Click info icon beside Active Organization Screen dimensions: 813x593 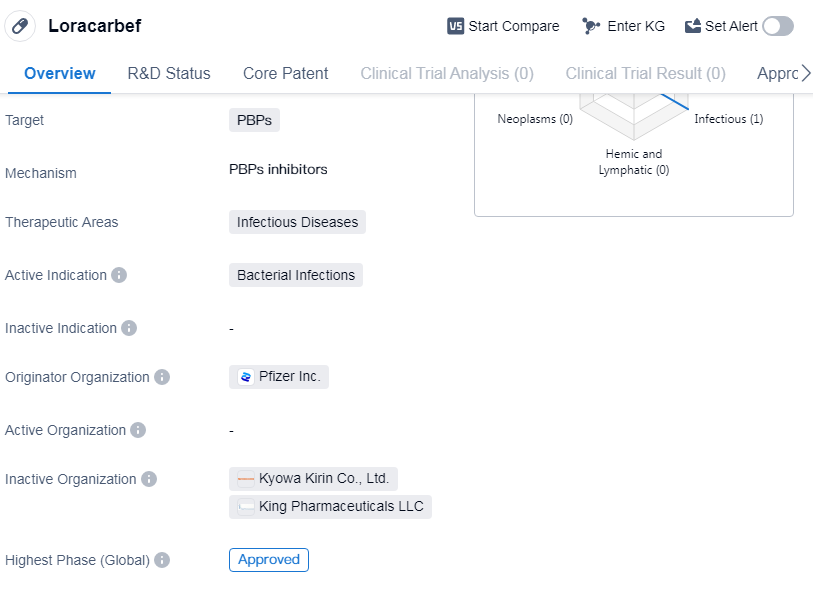tap(138, 430)
